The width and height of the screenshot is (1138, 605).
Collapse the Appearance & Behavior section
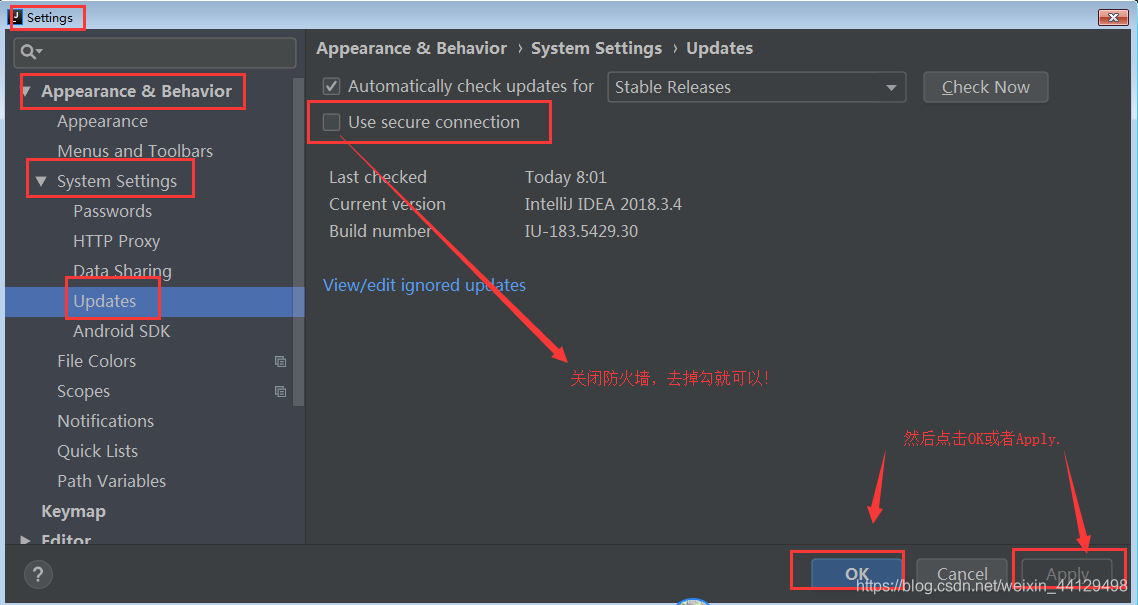(27, 91)
